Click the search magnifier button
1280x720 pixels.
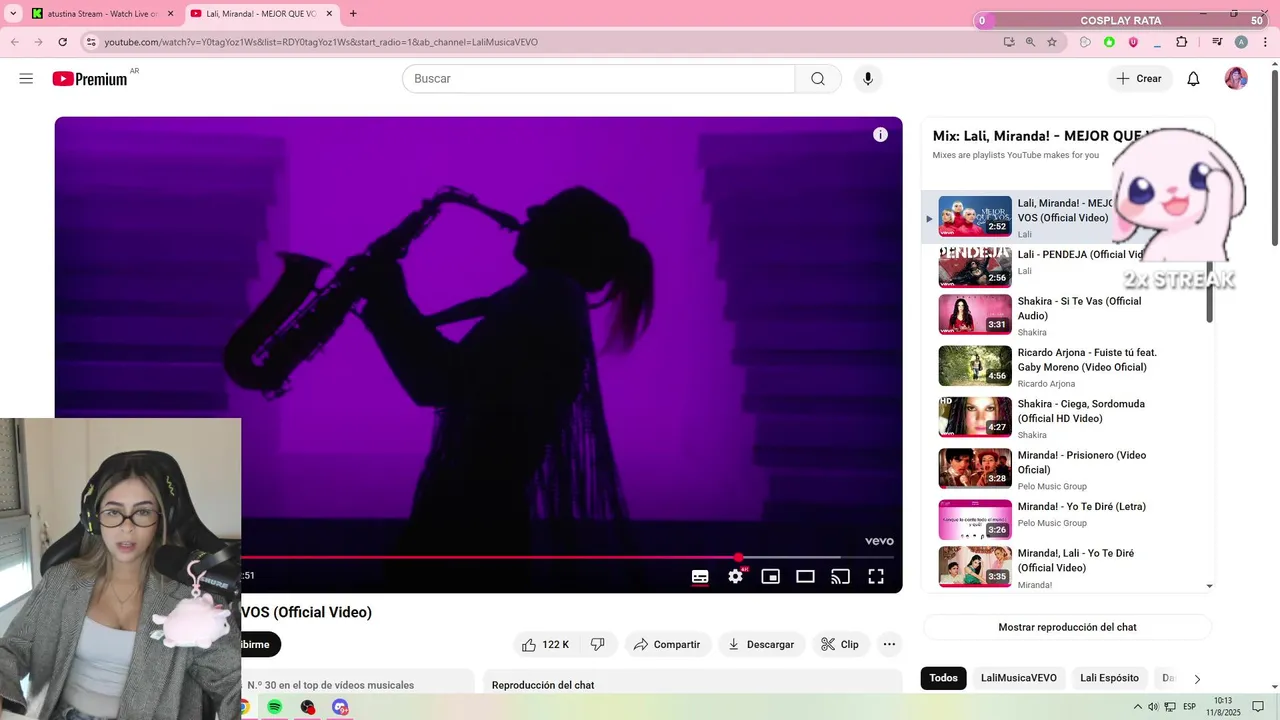click(x=818, y=79)
